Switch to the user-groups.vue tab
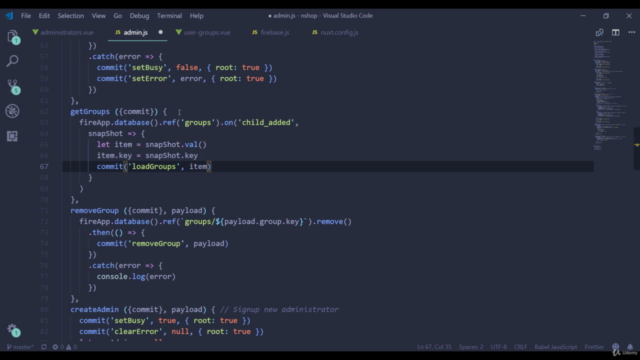Screen dimensions: 640x360 tap(203, 32)
